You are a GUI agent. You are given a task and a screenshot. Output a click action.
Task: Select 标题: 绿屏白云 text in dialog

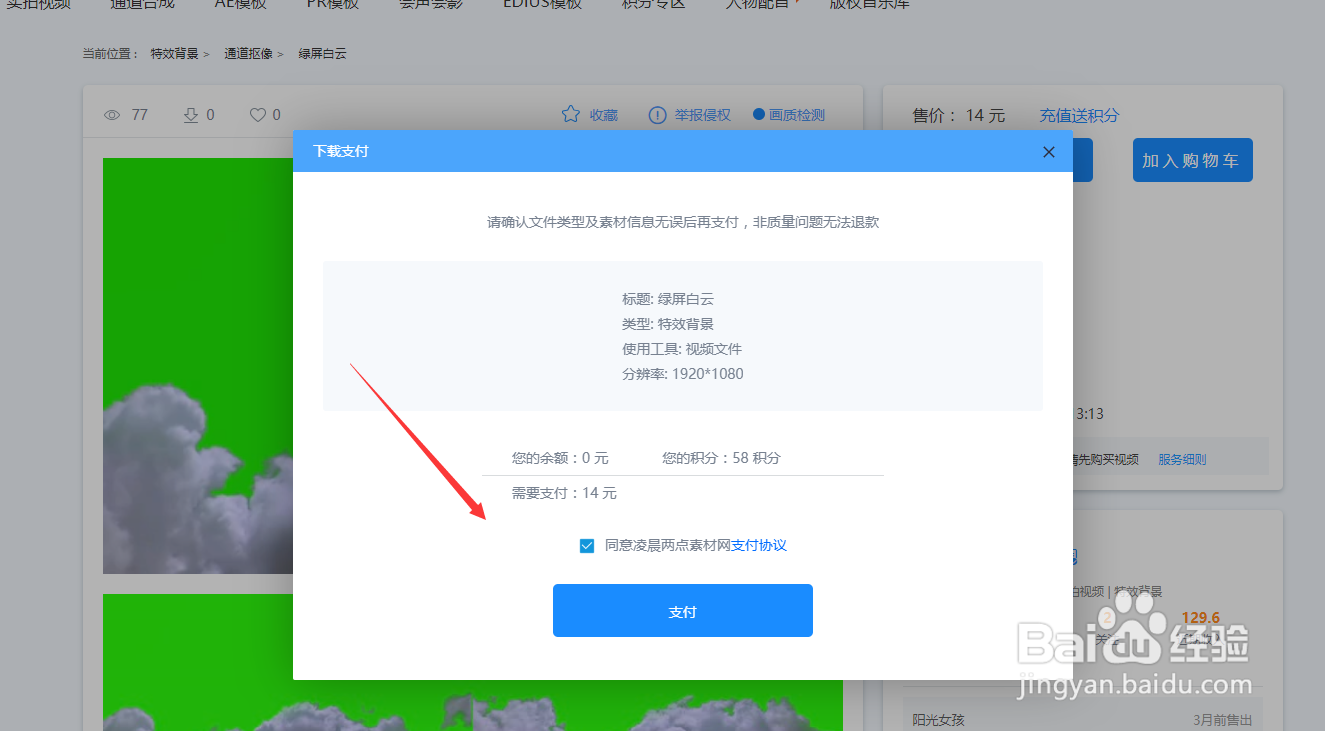tap(668, 299)
